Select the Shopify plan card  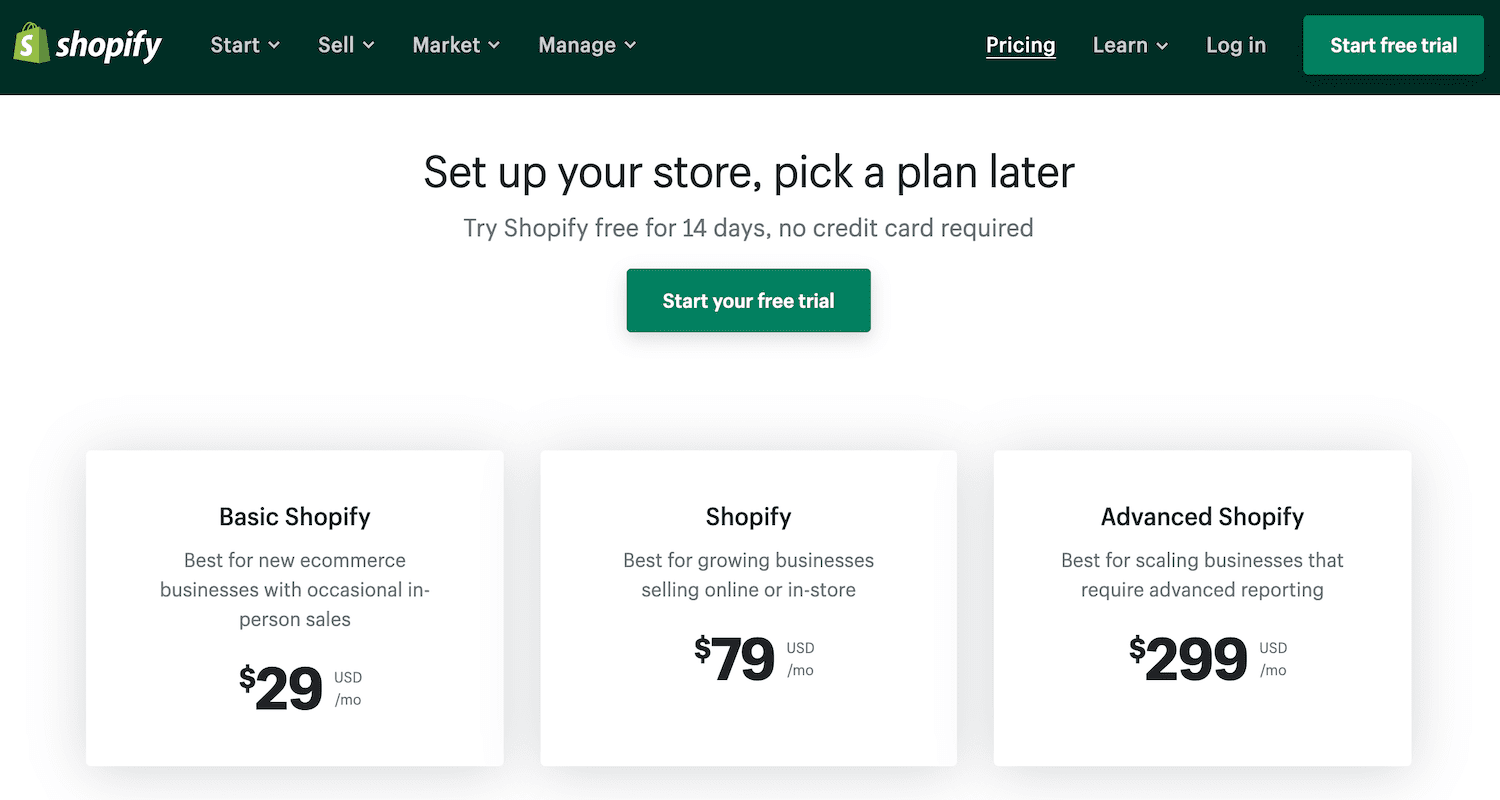748,607
